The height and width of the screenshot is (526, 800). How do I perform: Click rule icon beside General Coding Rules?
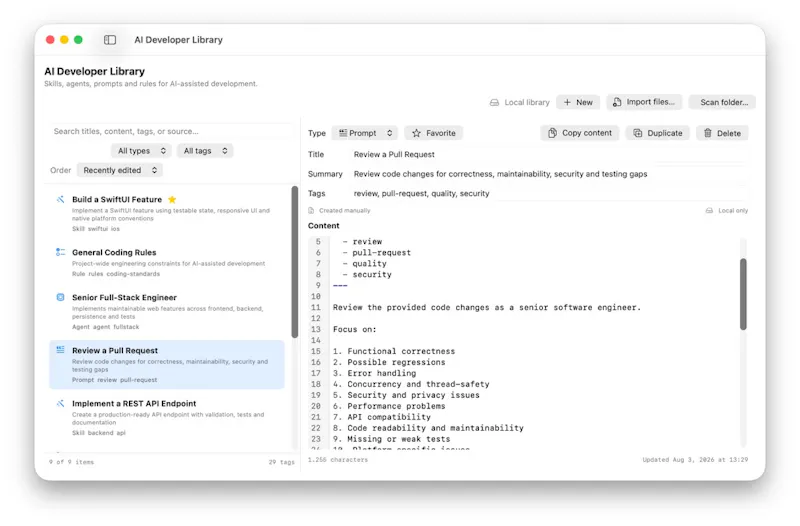[x=60, y=252]
